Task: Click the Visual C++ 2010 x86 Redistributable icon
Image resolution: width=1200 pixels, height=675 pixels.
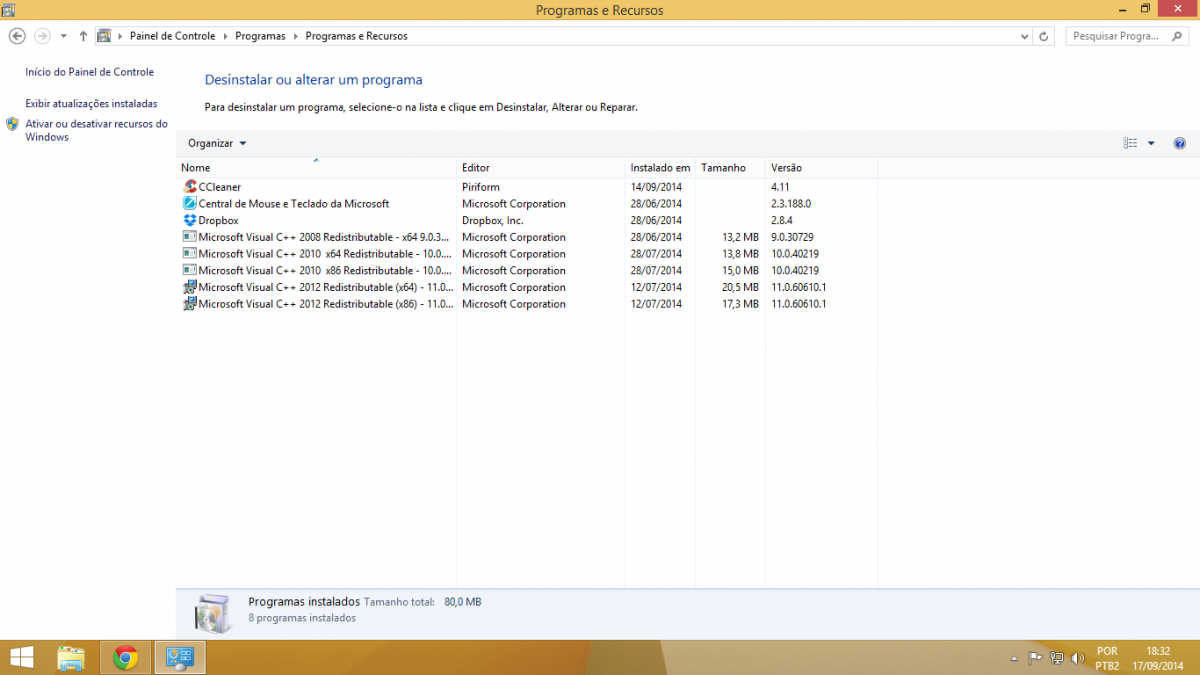Action: (190, 270)
